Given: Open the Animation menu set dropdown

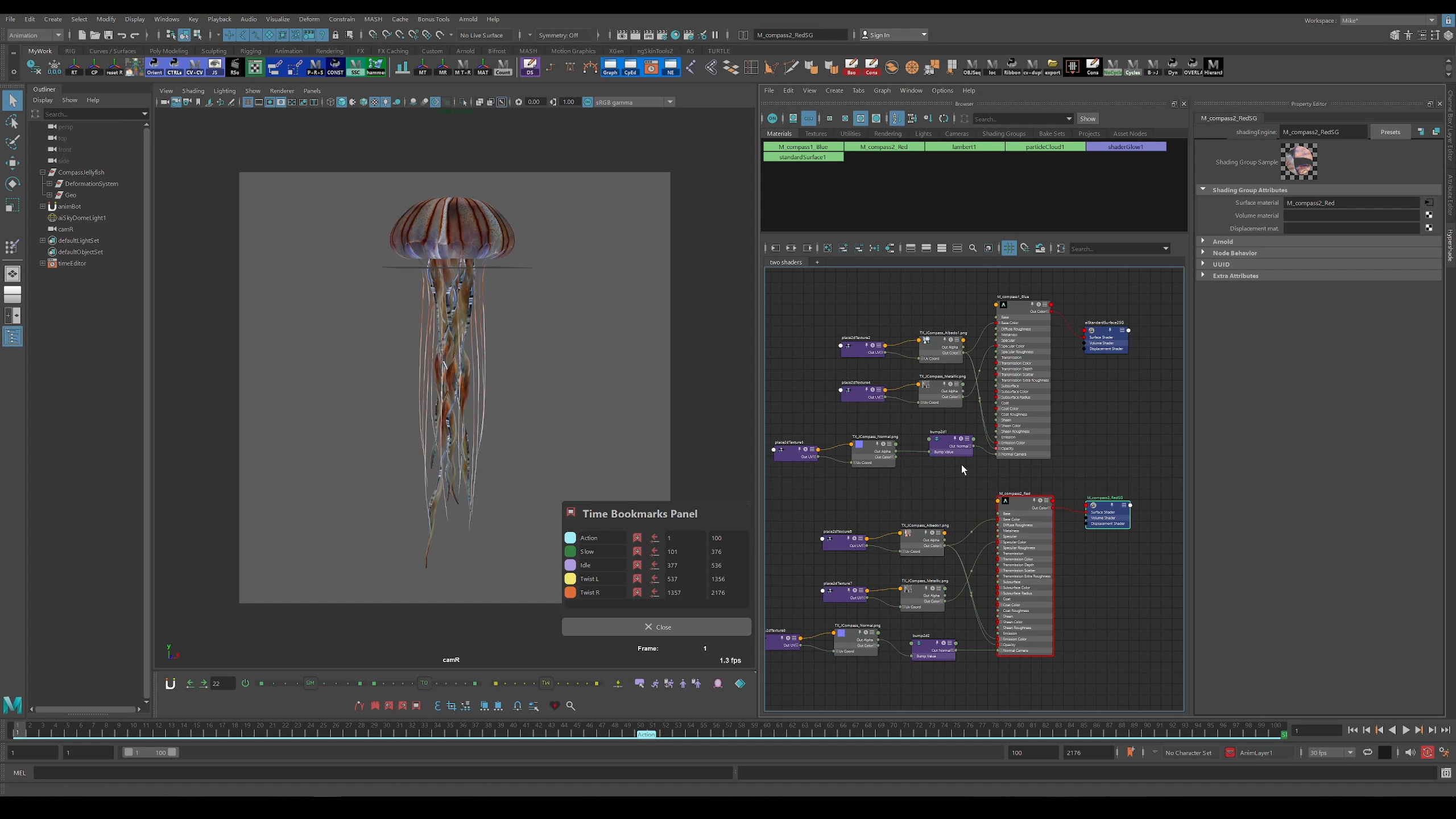Looking at the screenshot, I should (35, 35).
